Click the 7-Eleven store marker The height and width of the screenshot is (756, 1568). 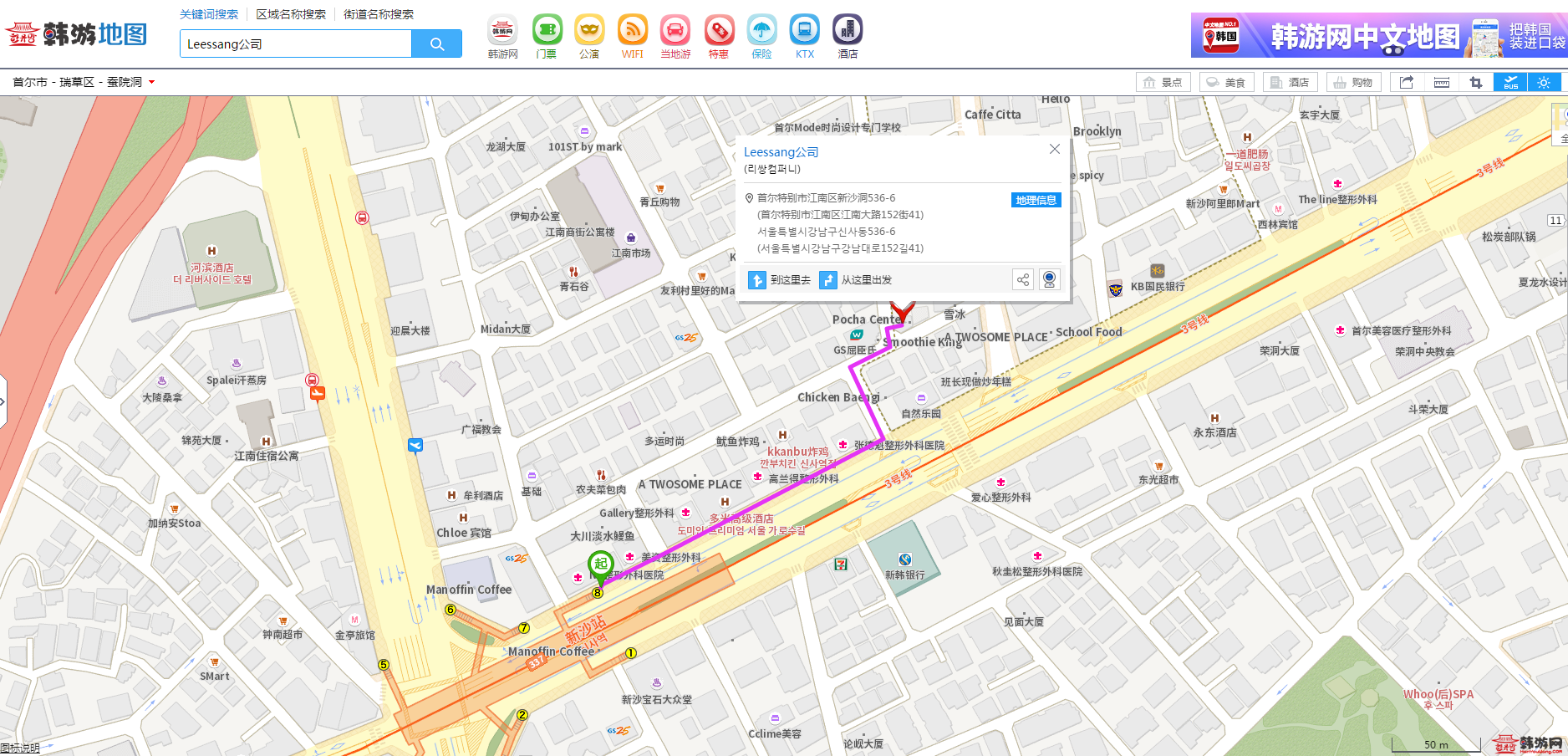pos(841,564)
